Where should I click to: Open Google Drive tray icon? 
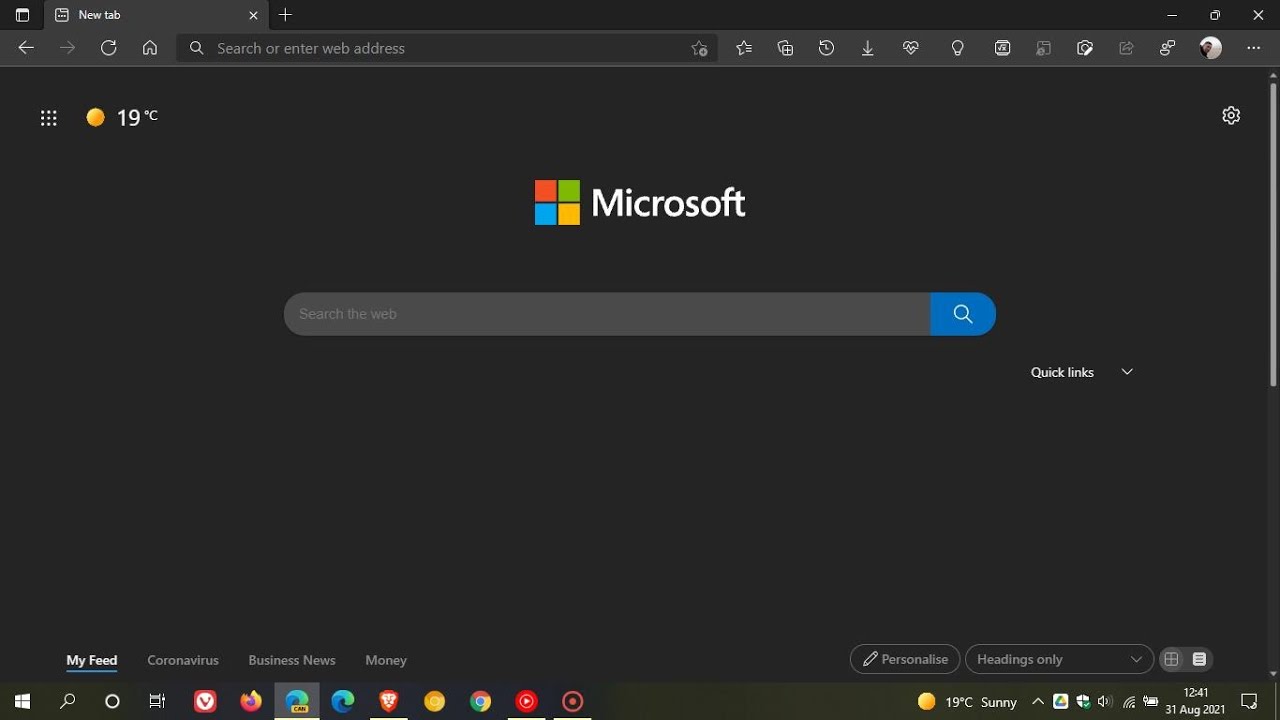coord(1061,702)
